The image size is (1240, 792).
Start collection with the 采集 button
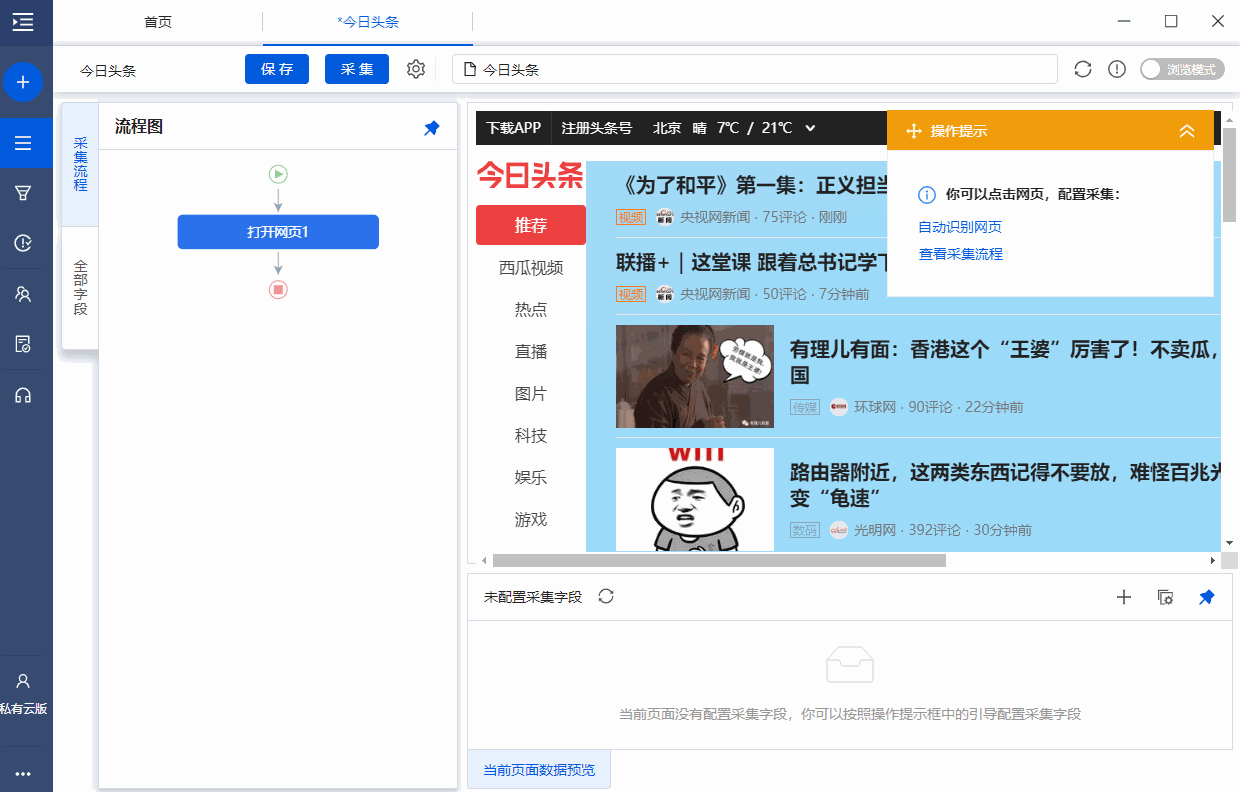357,69
